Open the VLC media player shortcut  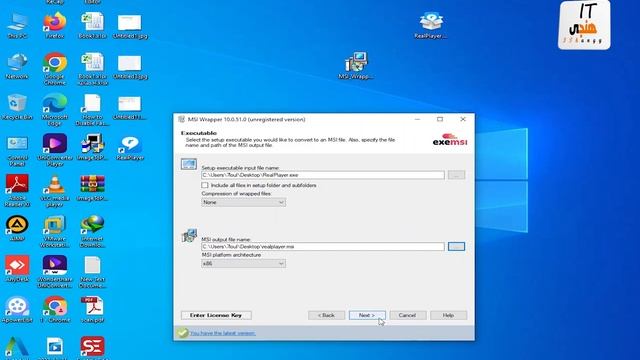click(x=55, y=190)
